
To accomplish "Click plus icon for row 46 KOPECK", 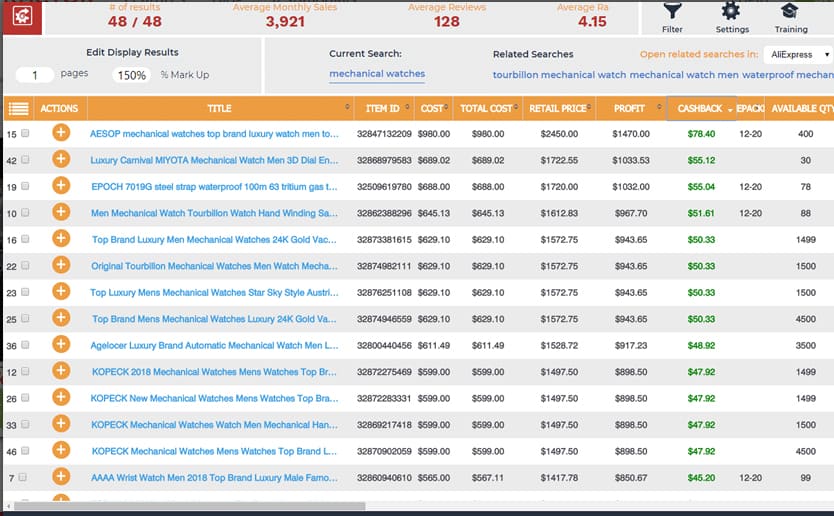I will [x=61, y=450].
